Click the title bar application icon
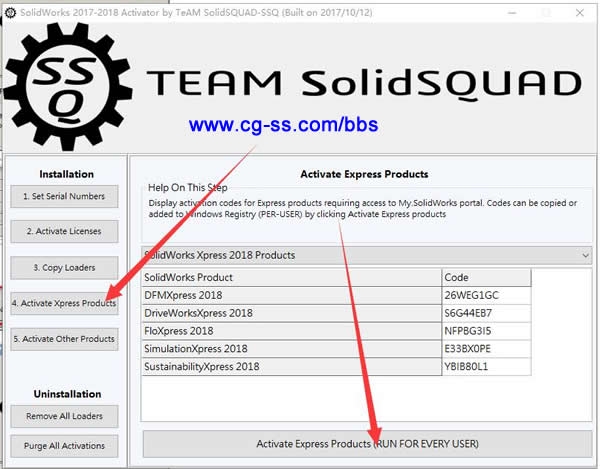The width and height of the screenshot is (600, 469). 9,8
